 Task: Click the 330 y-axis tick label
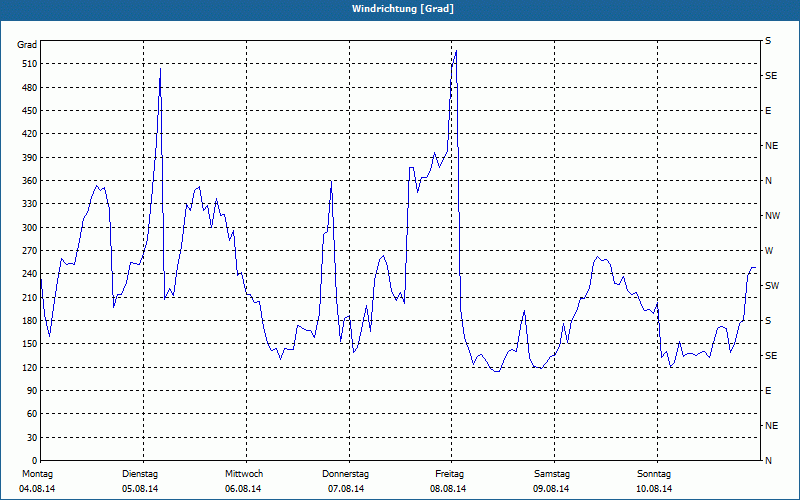coord(30,204)
